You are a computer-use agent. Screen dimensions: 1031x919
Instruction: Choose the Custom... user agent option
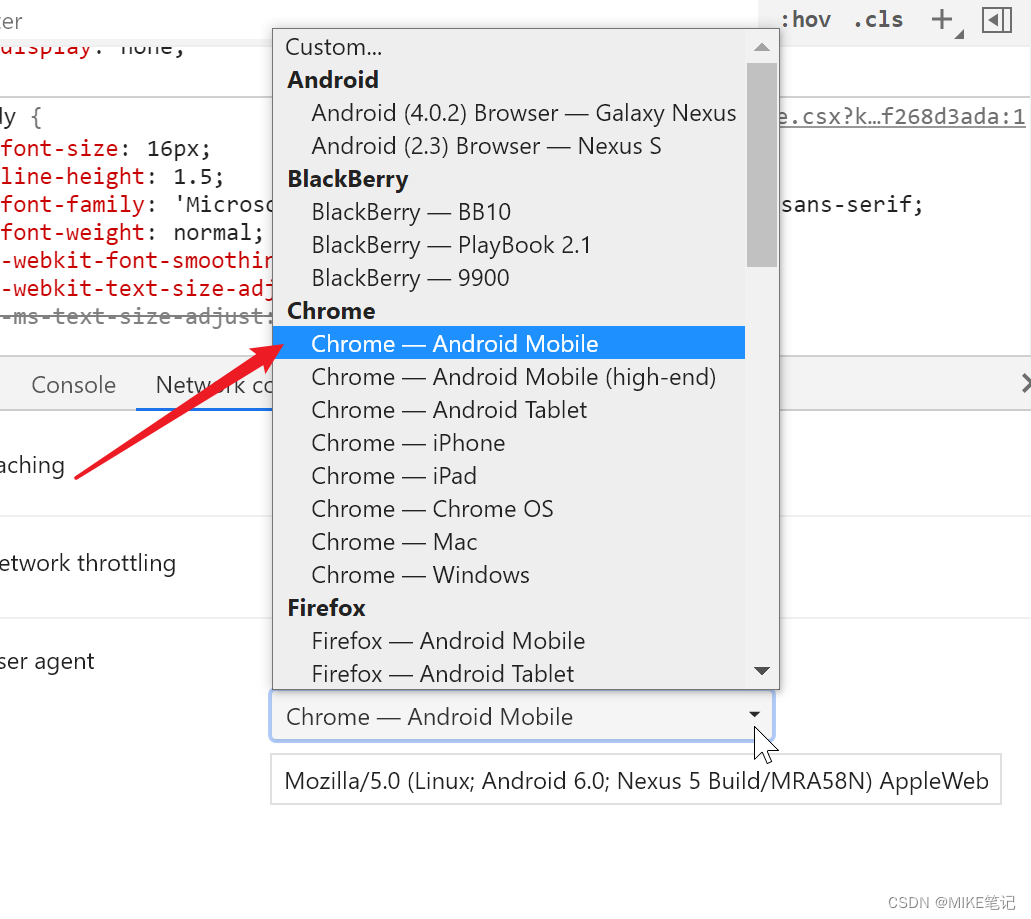coord(509,47)
